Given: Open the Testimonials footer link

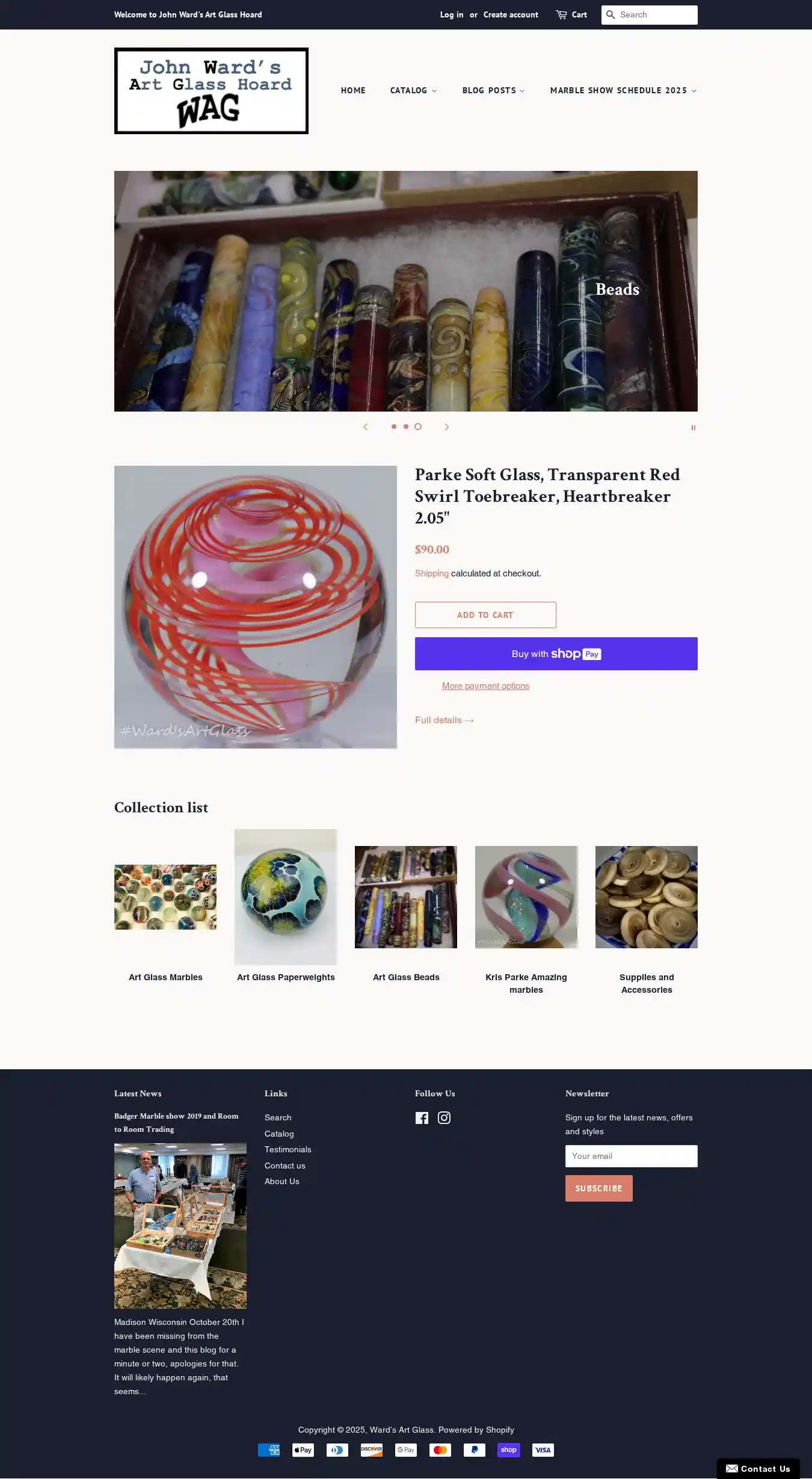Looking at the screenshot, I should click(x=288, y=1149).
